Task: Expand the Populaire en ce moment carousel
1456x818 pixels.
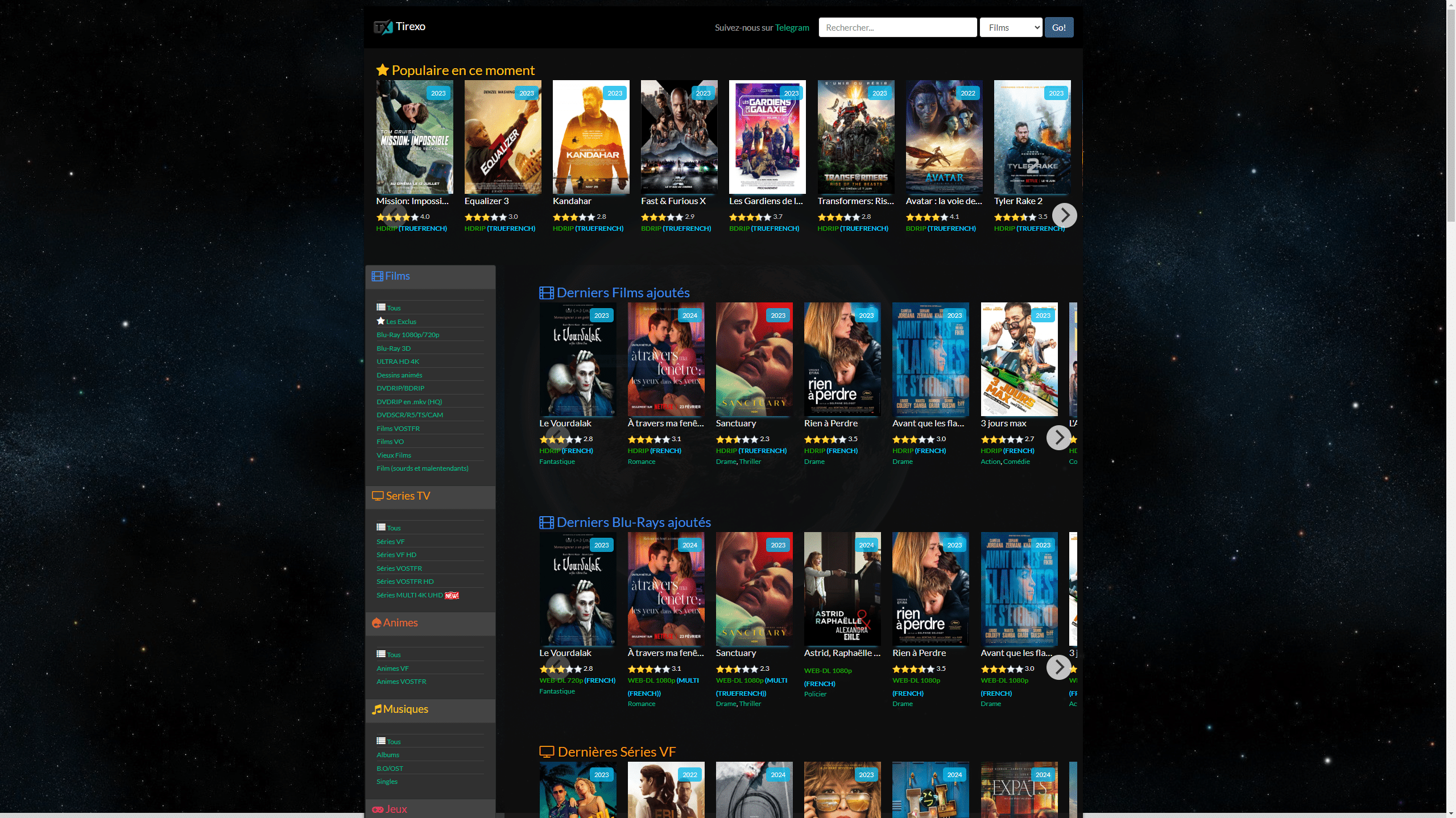Action: [1063, 214]
